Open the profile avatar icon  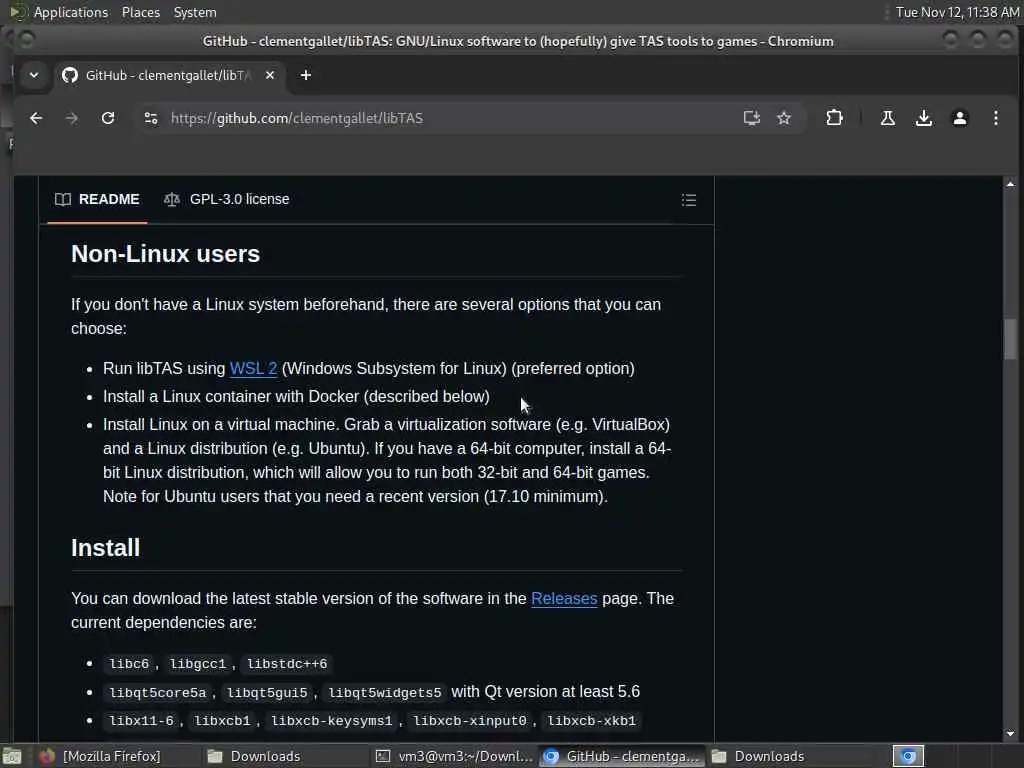[959, 118]
